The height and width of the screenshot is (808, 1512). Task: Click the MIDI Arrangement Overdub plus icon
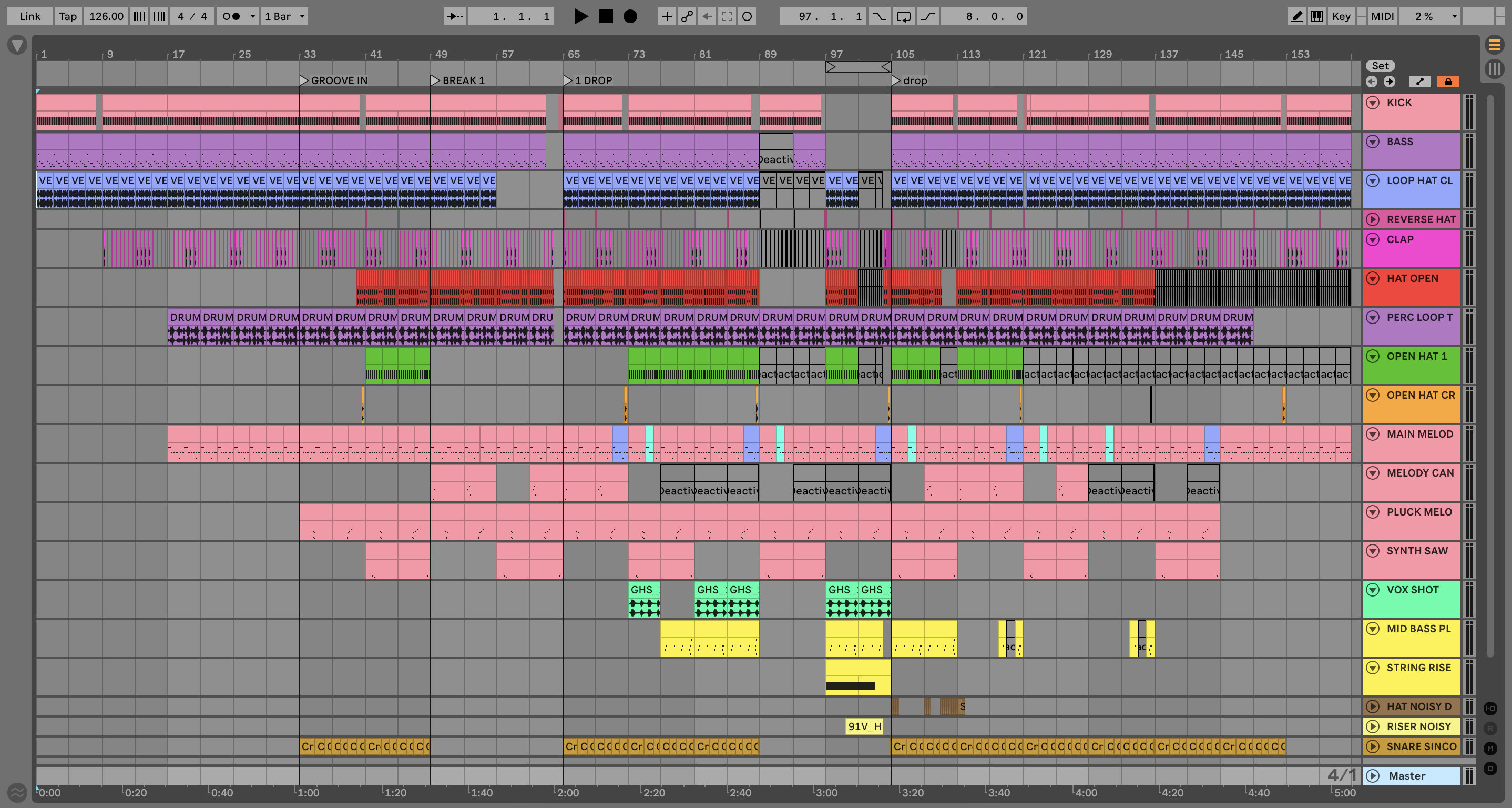(x=667, y=16)
